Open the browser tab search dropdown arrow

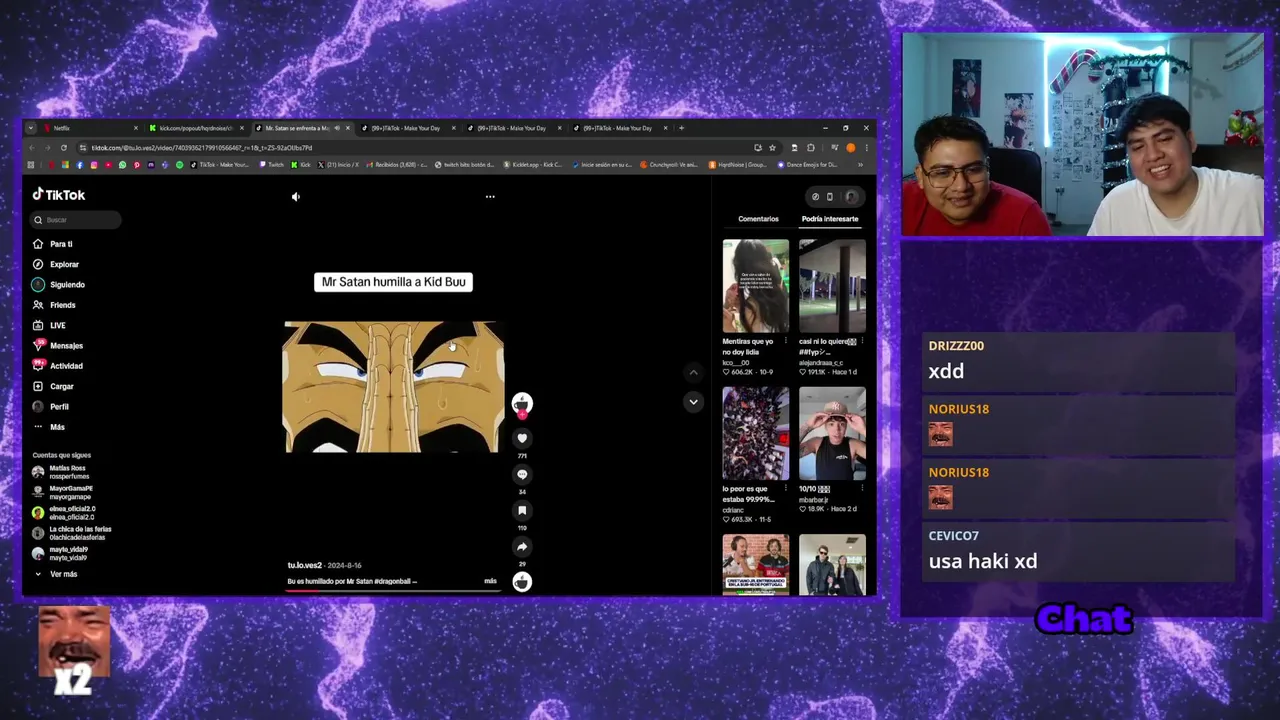[31, 128]
